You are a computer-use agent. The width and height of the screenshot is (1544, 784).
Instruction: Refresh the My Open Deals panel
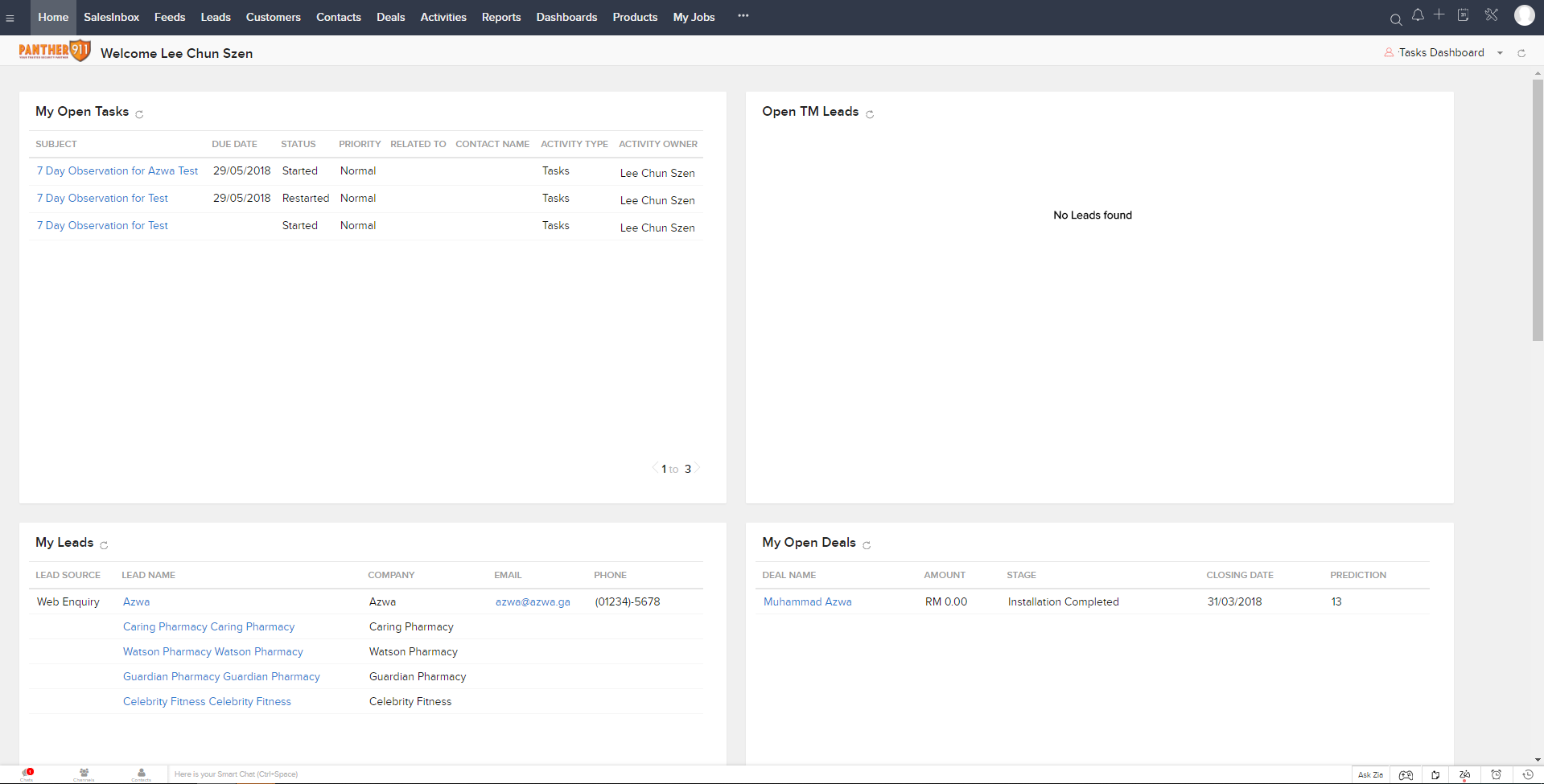pos(867,545)
